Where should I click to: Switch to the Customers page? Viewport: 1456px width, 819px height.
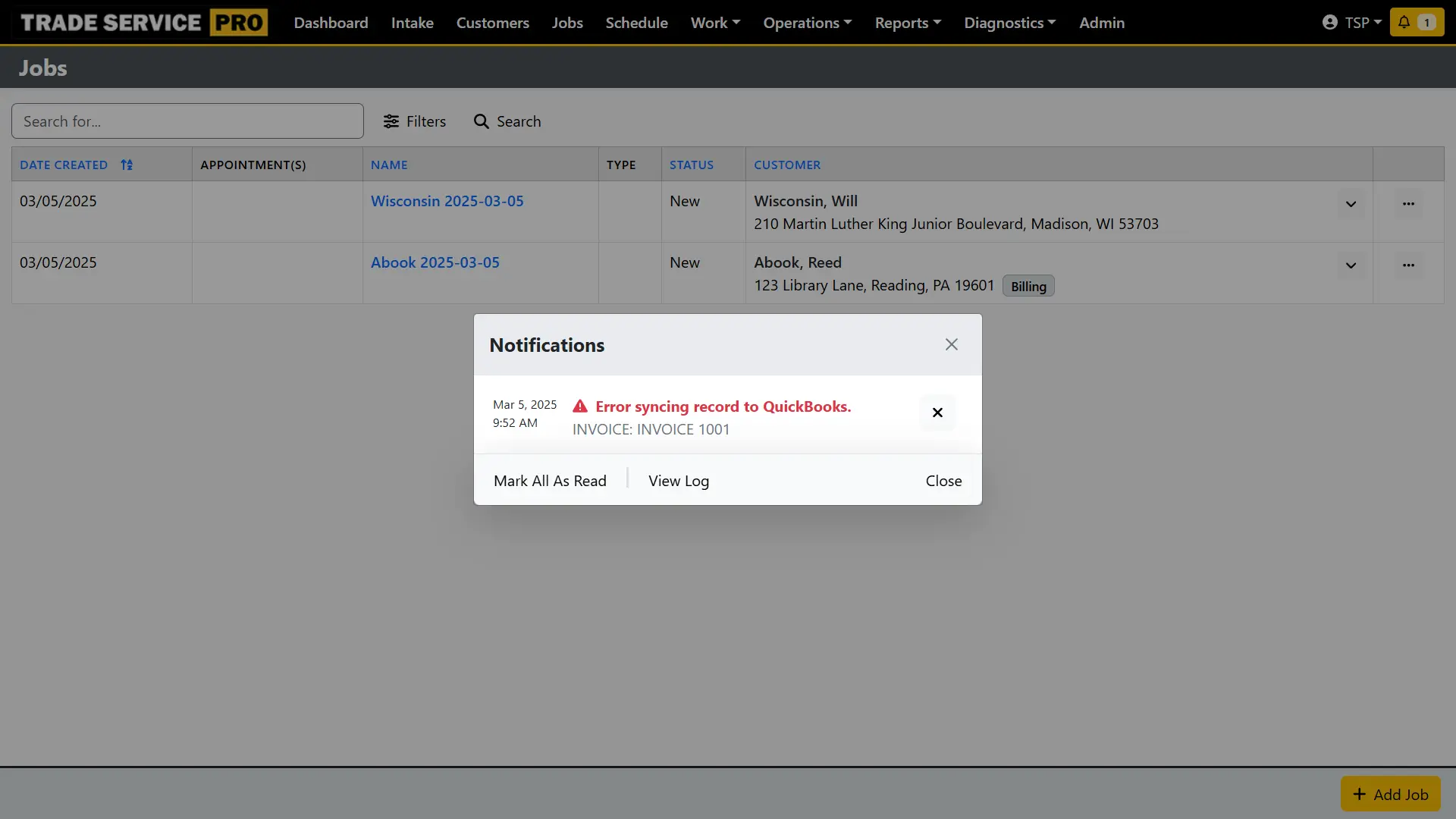493,23
